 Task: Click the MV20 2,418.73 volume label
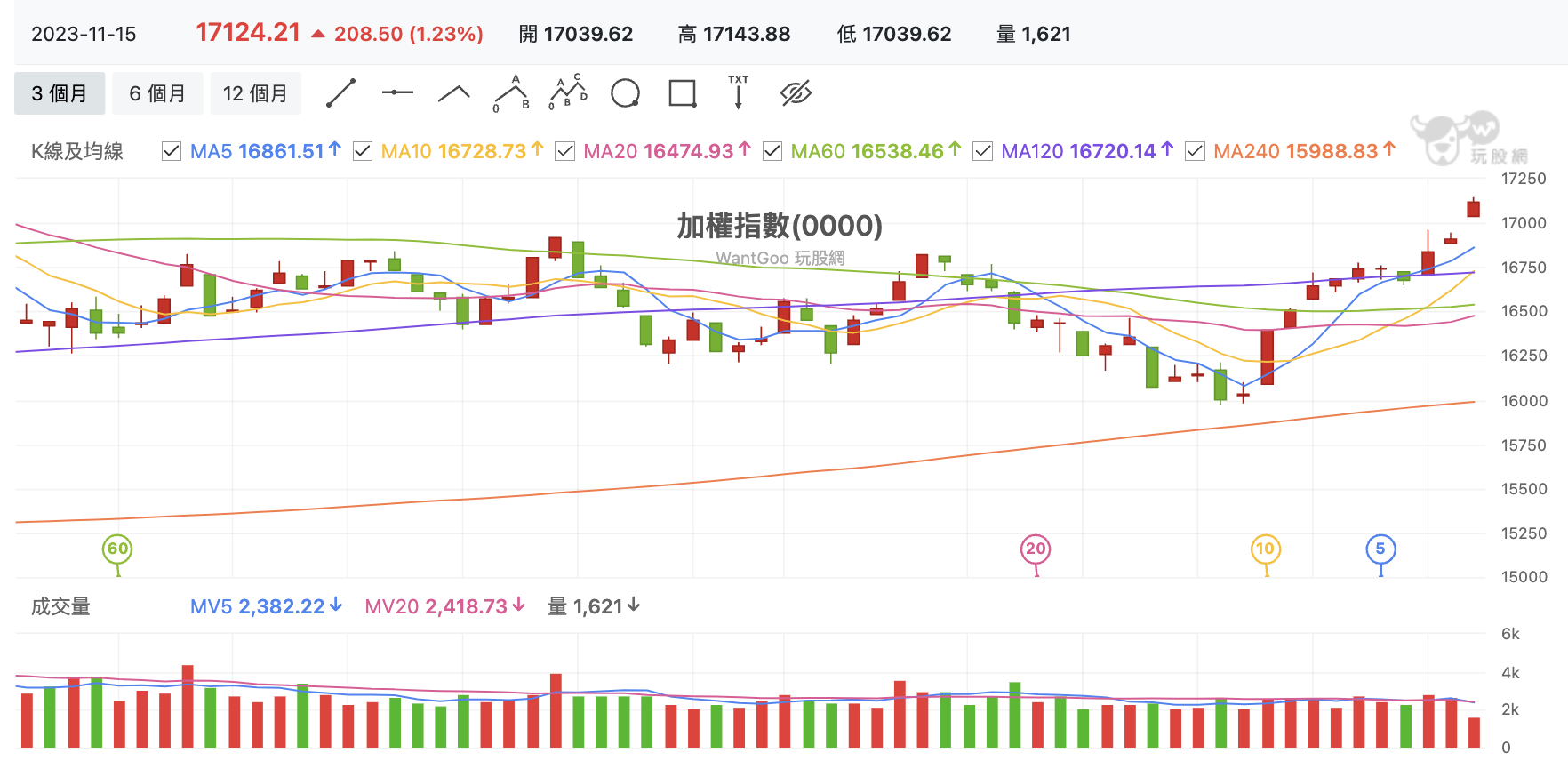click(445, 606)
